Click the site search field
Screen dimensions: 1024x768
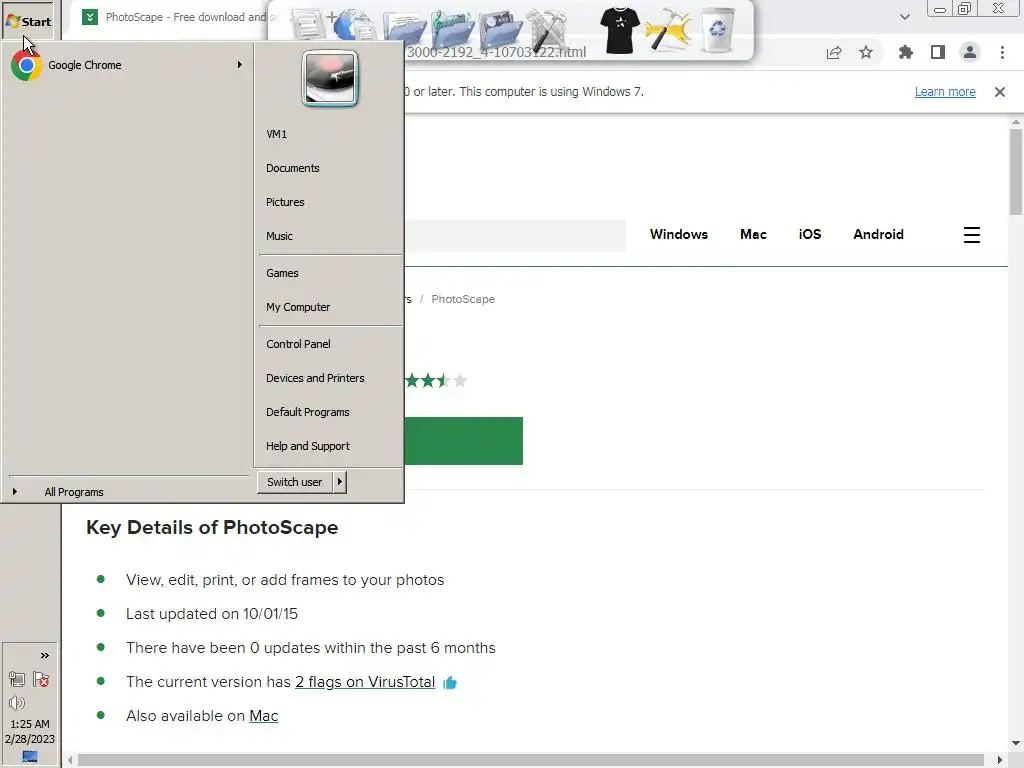point(515,236)
